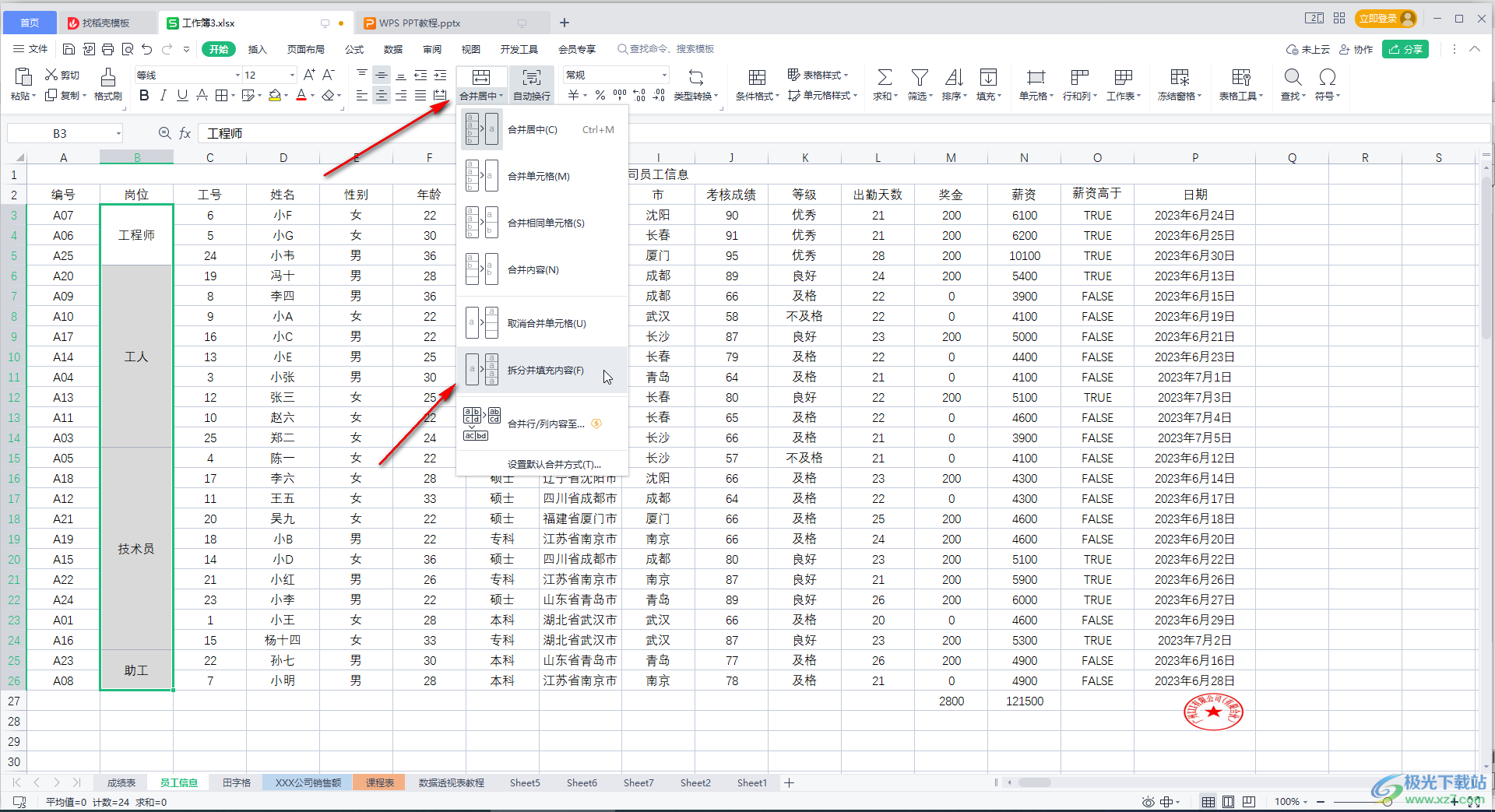Click the increase decimal places icon
The height and width of the screenshot is (812, 1495).
pos(639,95)
